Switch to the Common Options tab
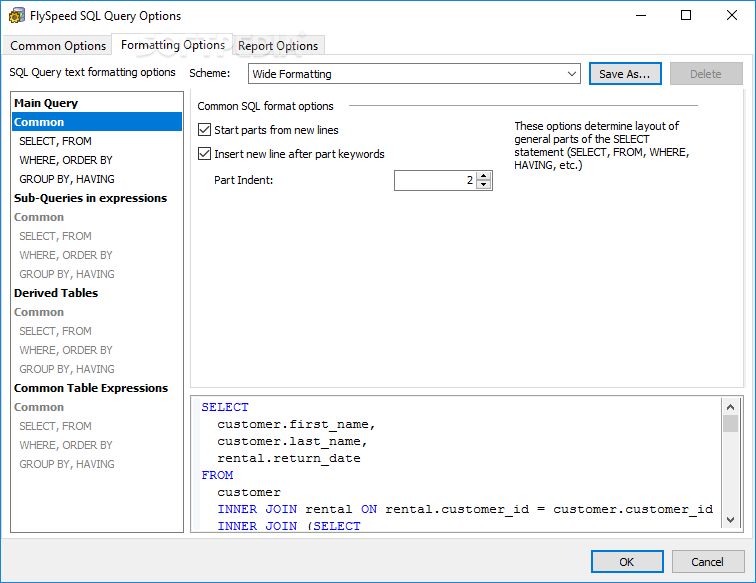This screenshot has width=756, height=583. (x=58, y=46)
